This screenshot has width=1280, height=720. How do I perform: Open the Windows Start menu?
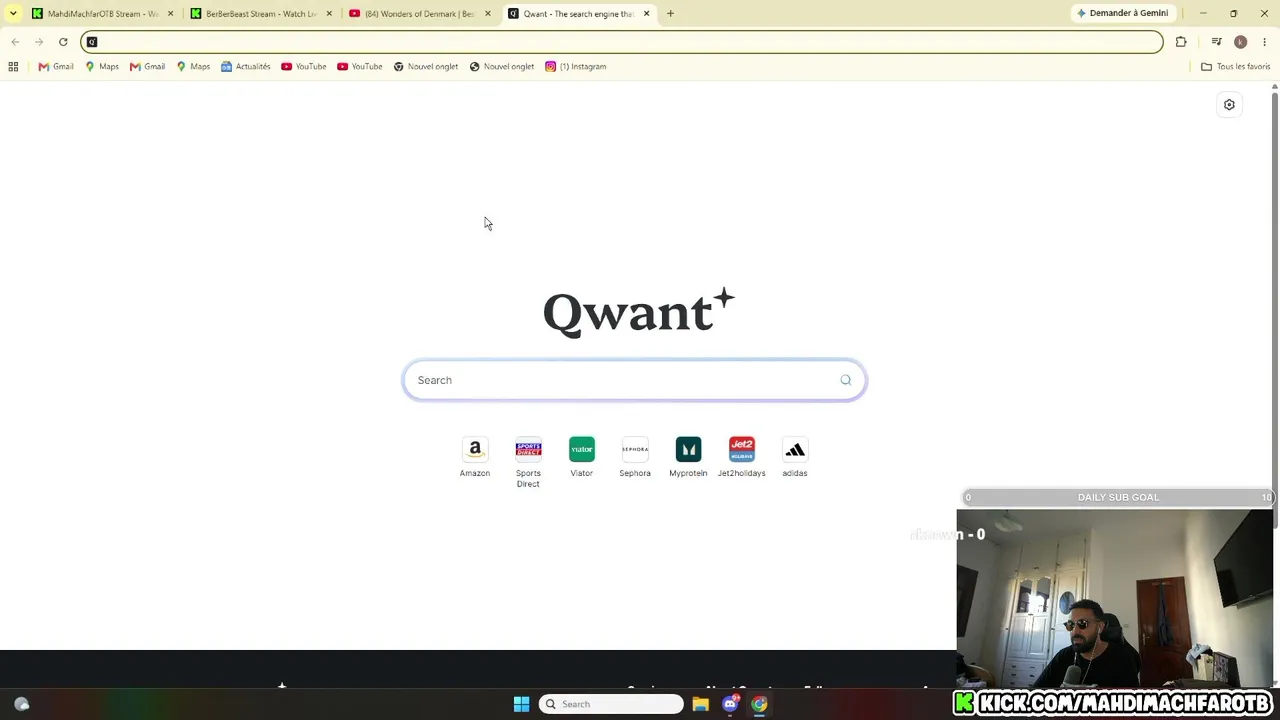pos(521,704)
